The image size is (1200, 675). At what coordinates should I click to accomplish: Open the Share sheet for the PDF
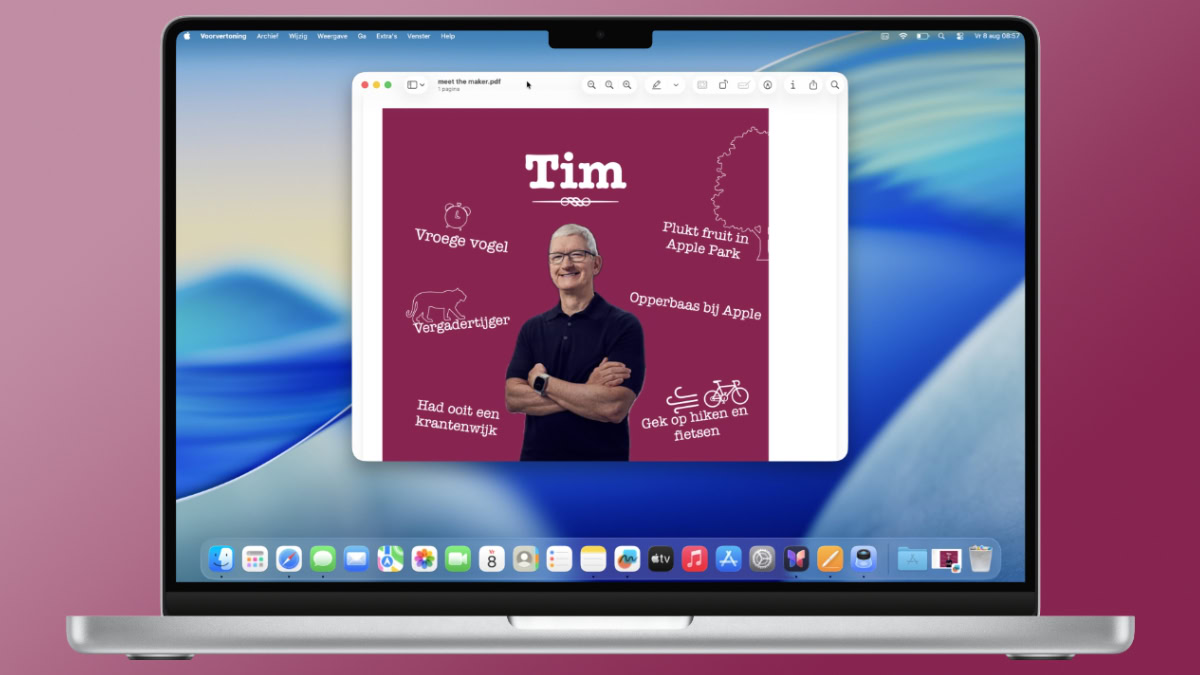coord(812,84)
